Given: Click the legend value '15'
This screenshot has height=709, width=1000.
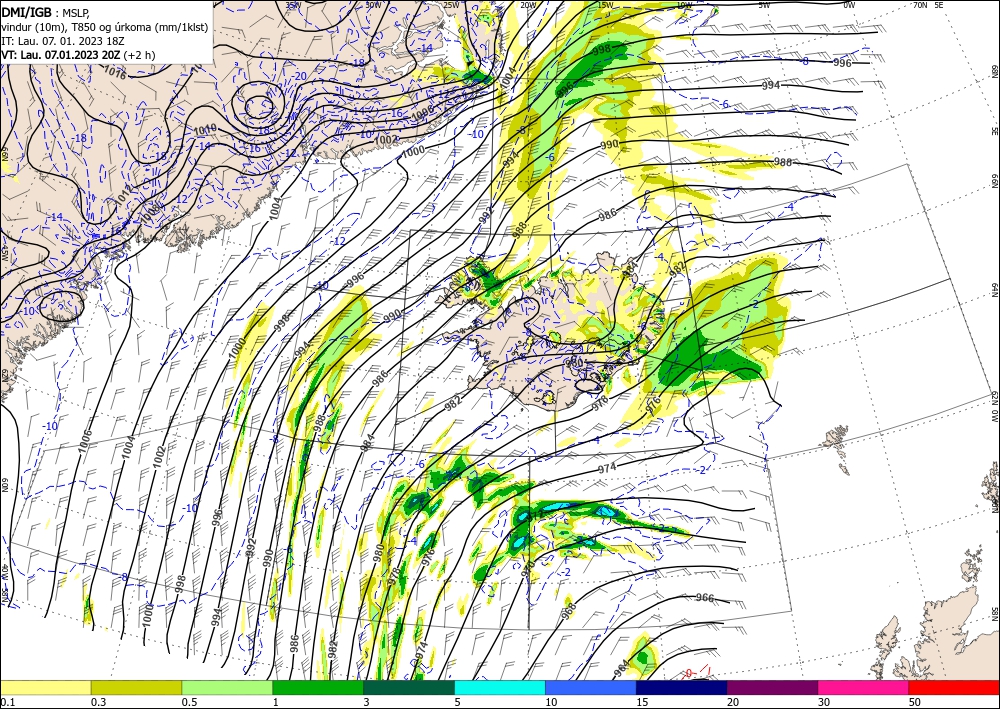Looking at the screenshot, I should (642, 702).
